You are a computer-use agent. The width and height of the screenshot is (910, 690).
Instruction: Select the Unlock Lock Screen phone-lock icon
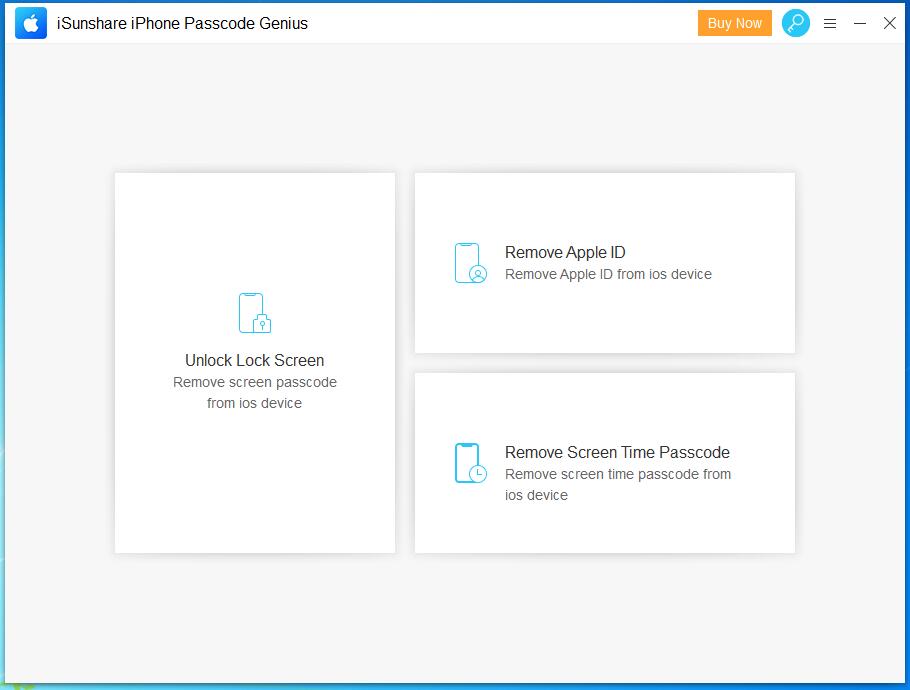(252, 311)
